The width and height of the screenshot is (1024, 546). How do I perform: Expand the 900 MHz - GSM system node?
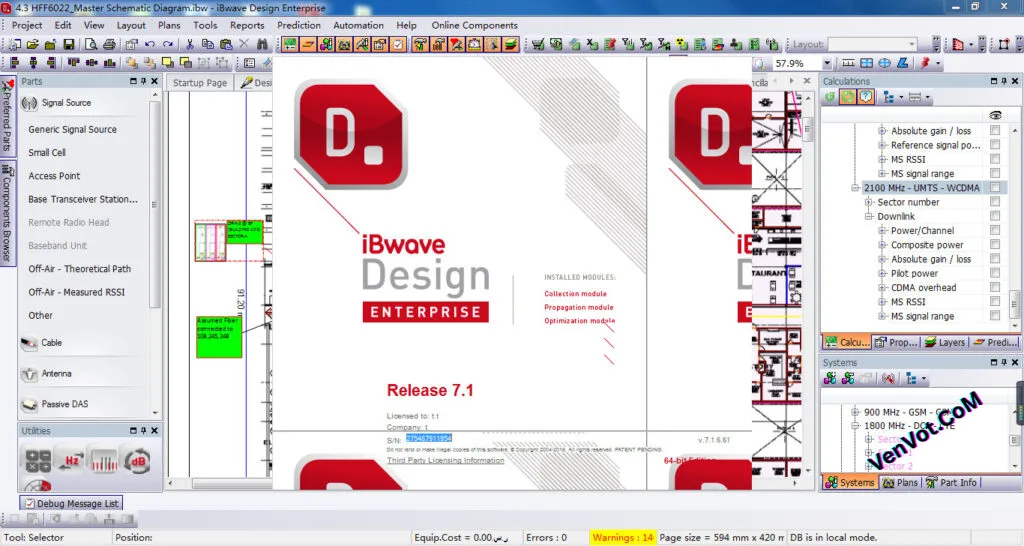click(x=855, y=412)
